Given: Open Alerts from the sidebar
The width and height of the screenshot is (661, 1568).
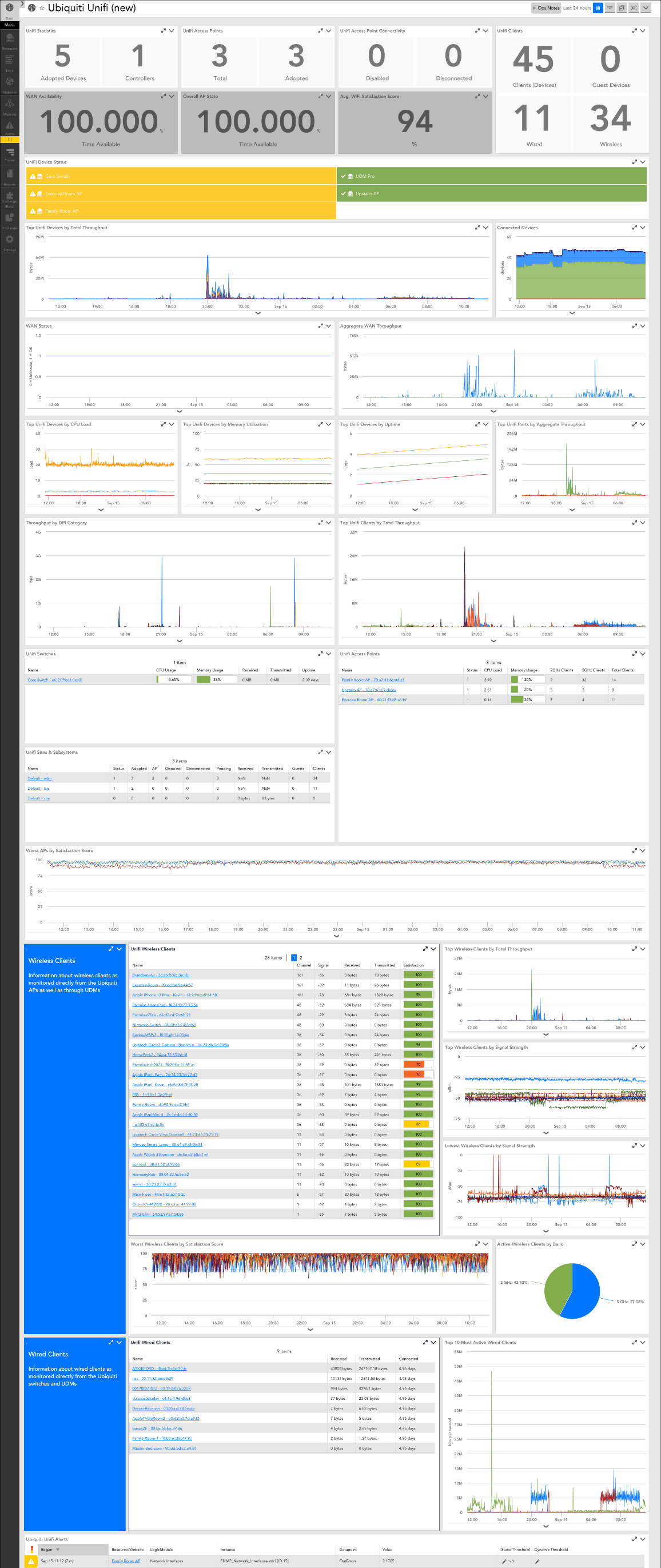Looking at the screenshot, I should point(9,129).
